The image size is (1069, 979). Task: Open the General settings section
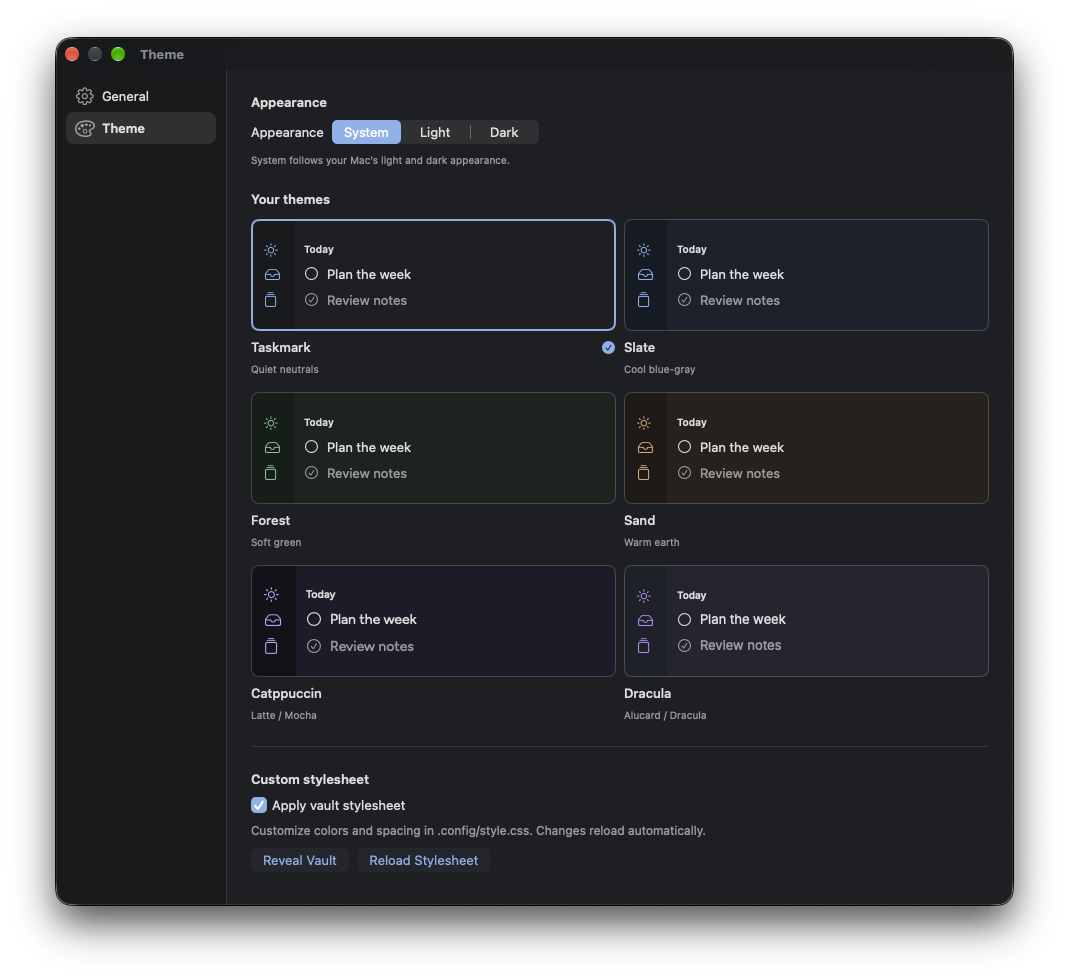click(x=141, y=96)
